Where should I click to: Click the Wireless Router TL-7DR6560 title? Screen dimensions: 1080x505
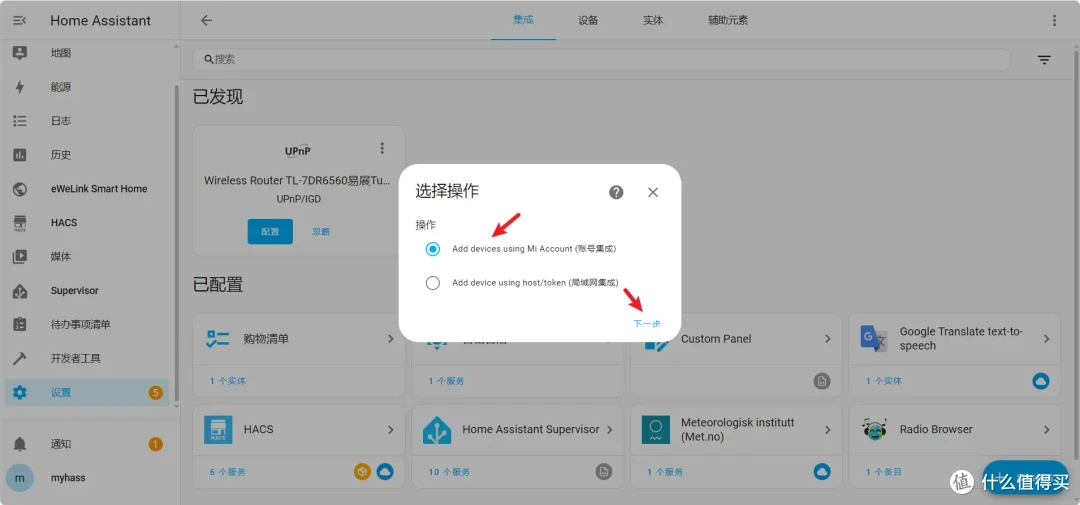[298, 181]
